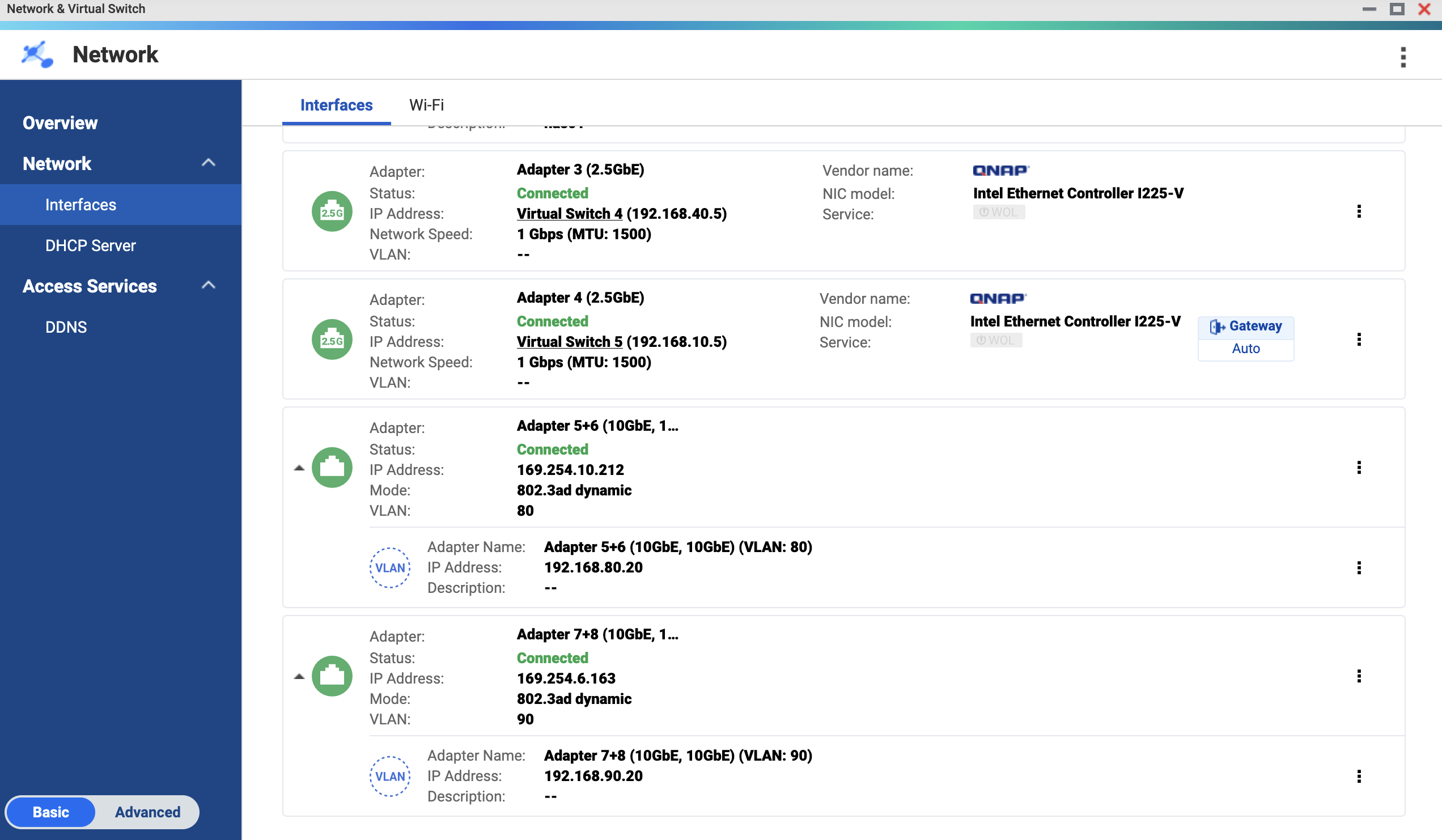Switch to Advanced mode
This screenshot has width=1442, height=840.
[147, 812]
